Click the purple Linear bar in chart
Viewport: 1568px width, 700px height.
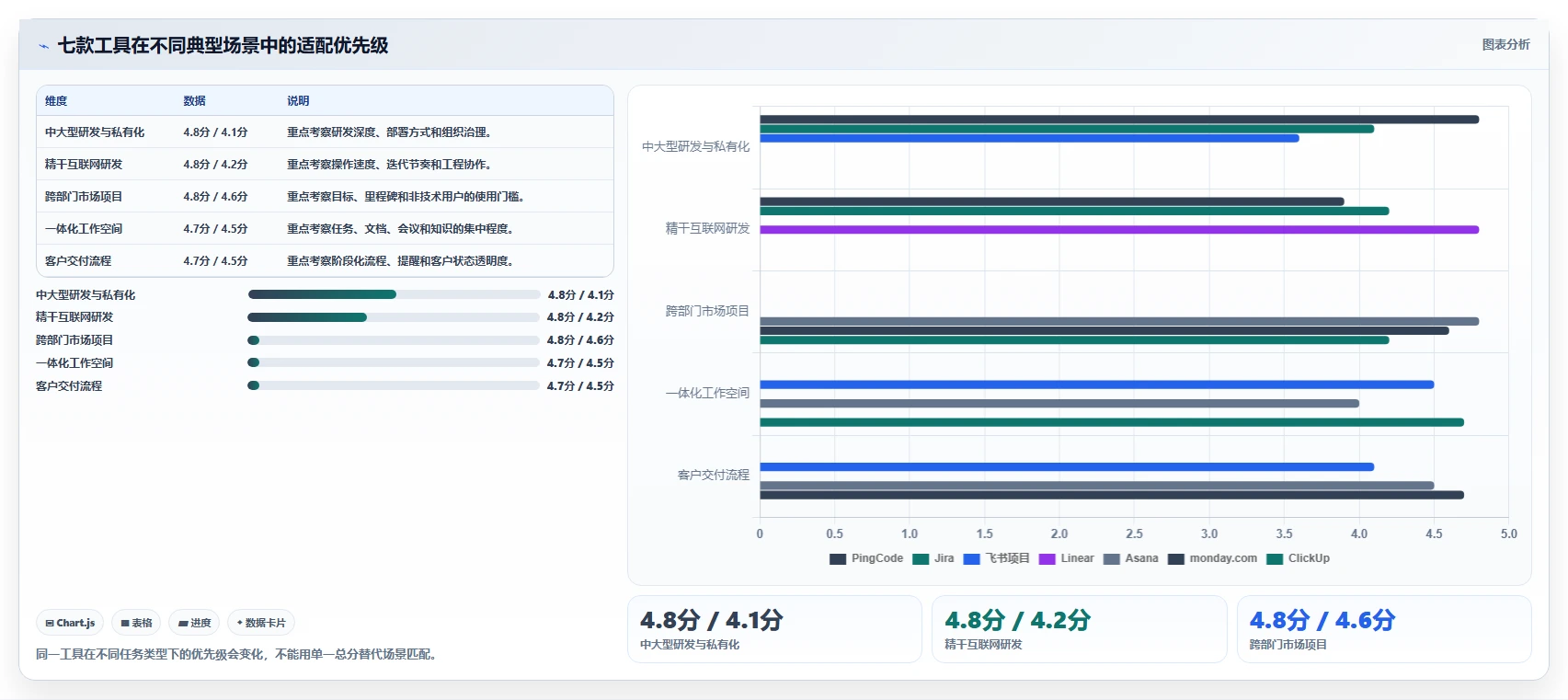point(1119,230)
